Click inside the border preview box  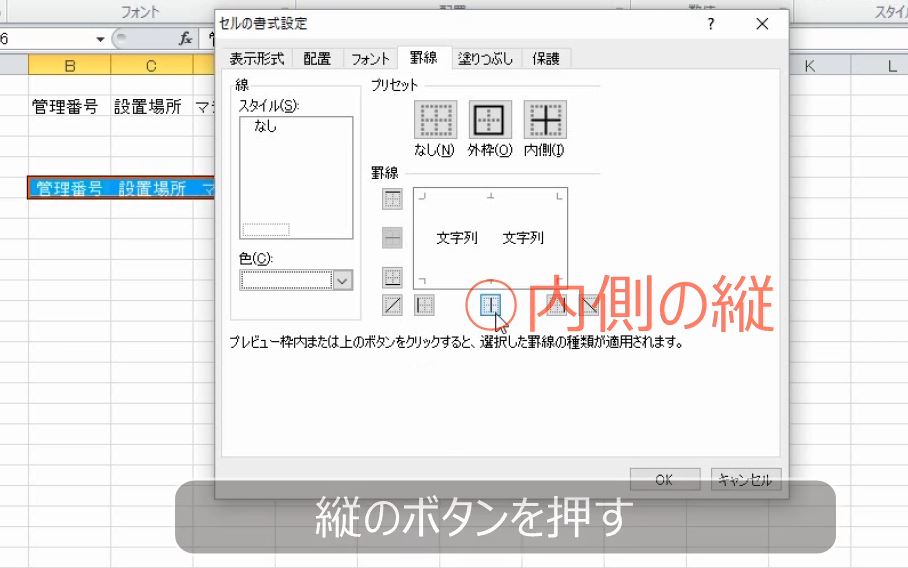coord(490,238)
